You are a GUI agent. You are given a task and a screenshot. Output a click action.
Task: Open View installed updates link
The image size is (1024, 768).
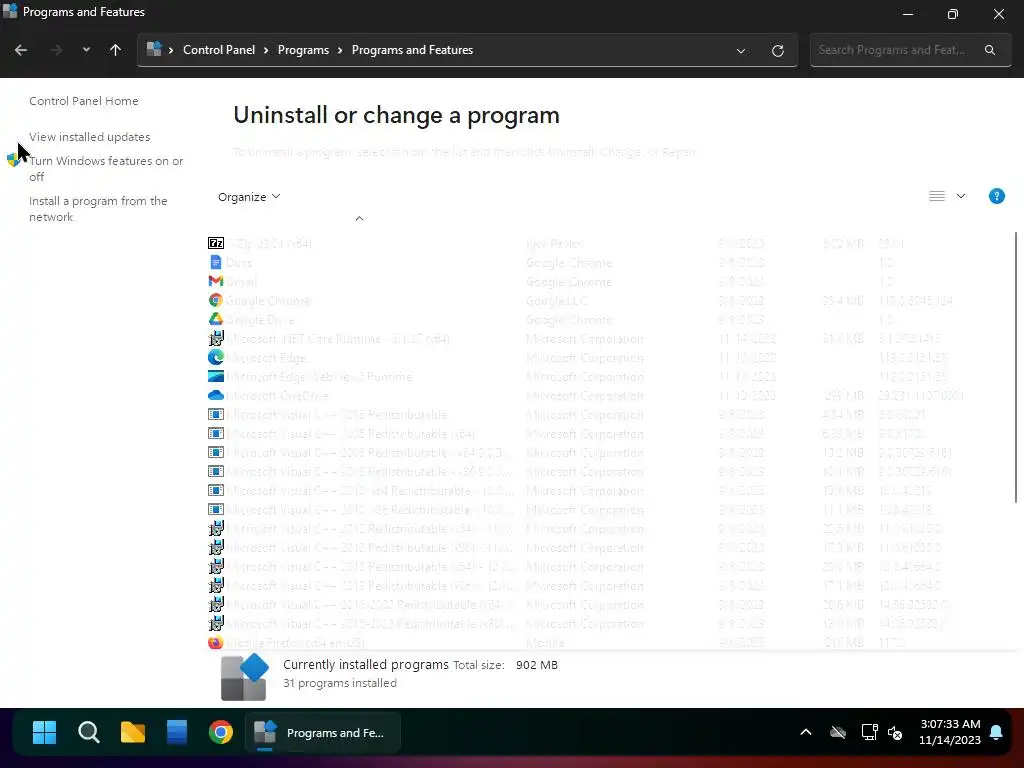point(89,137)
